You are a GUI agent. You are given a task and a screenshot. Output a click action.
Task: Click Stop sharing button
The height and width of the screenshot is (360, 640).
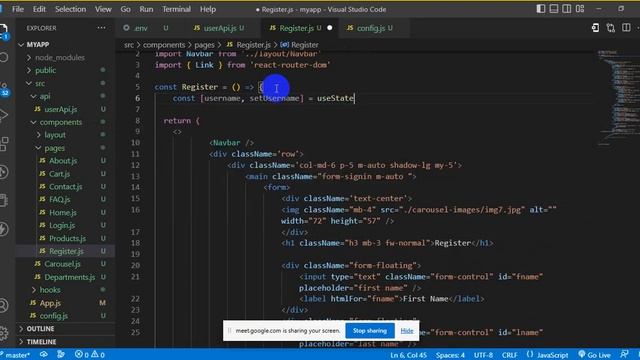[x=370, y=331]
